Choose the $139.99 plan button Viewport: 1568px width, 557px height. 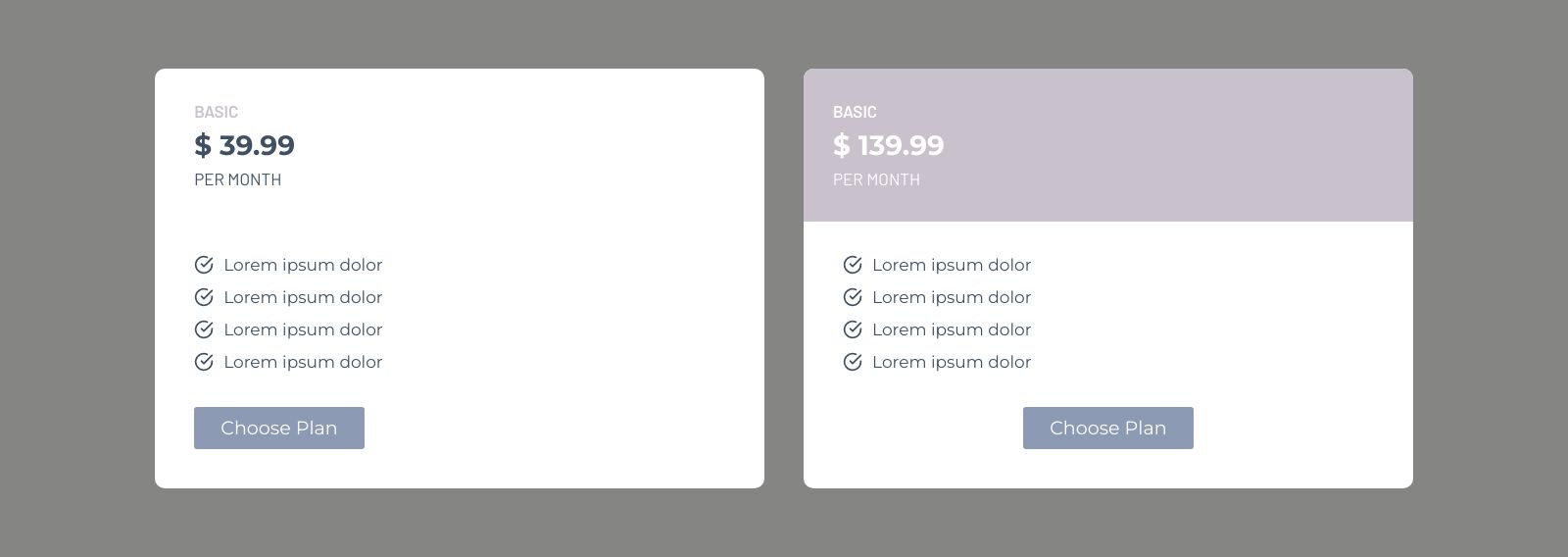[1108, 428]
